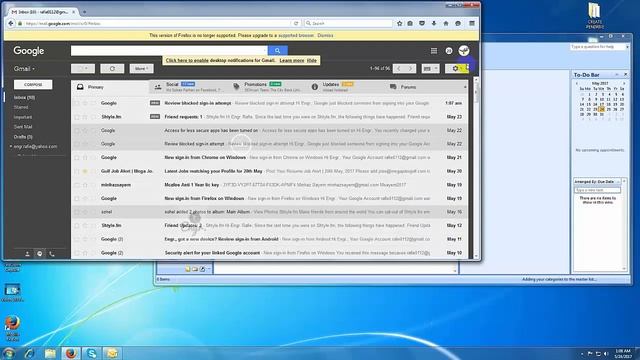Viewport: 640px width, 360px height.
Task: Open the Gmail product switcher dropdown
Action: [24, 69]
